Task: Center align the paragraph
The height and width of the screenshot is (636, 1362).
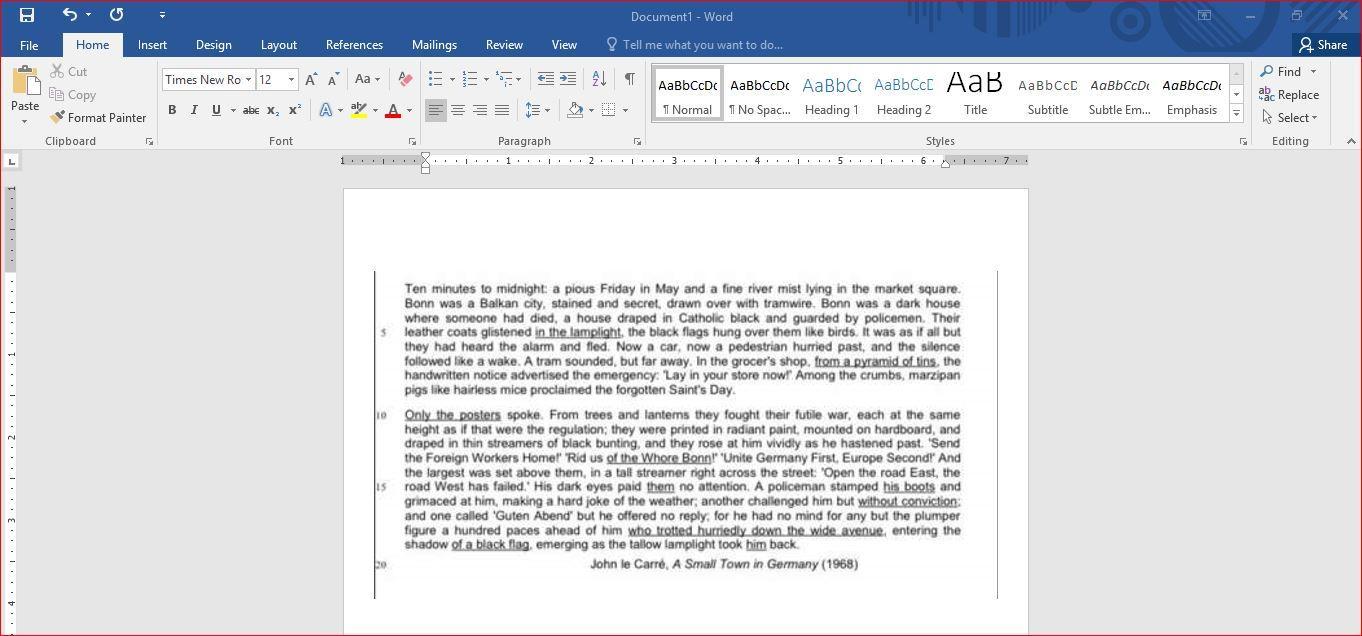Action: pos(457,110)
